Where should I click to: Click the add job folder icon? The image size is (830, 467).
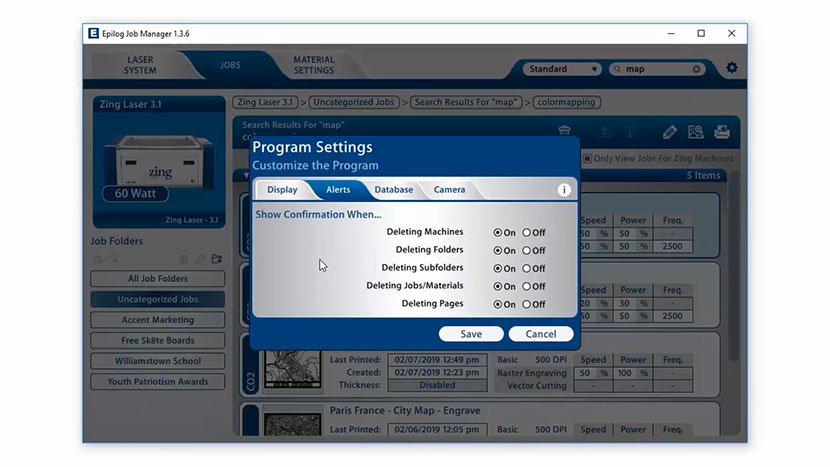(217, 259)
